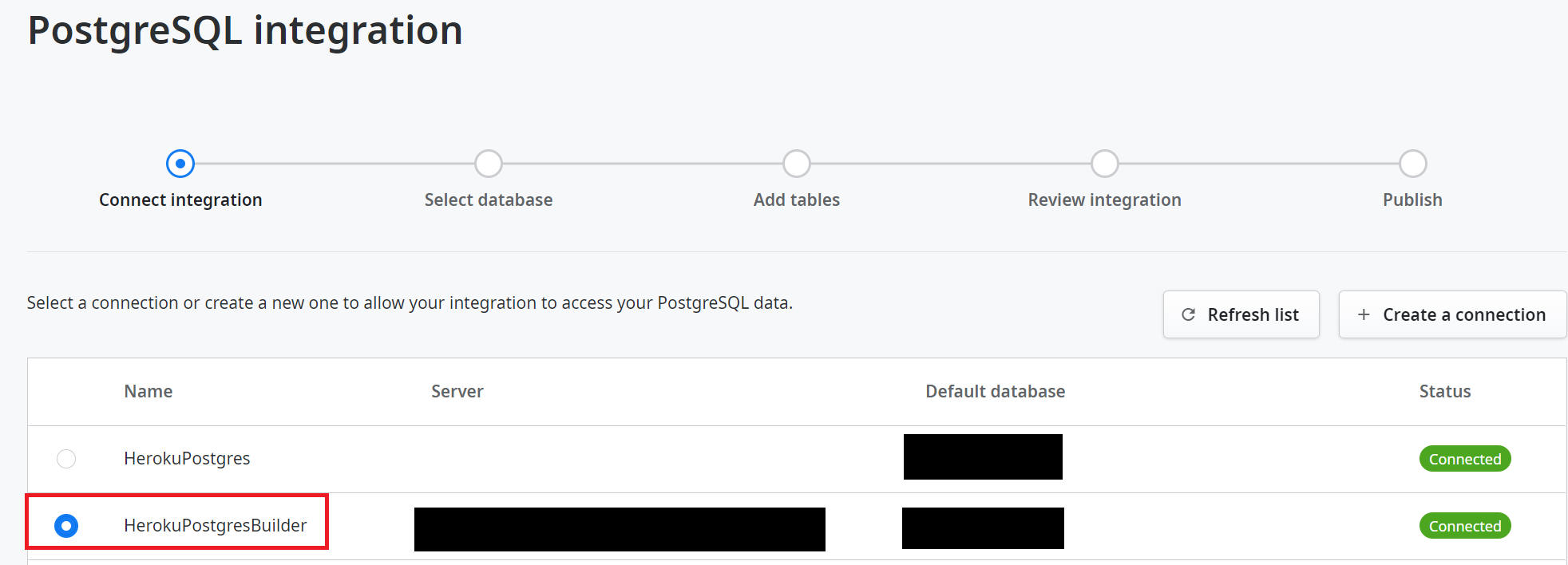Click the HerokuPostgres connection name
This screenshot has height=565, width=1568.
(187, 458)
